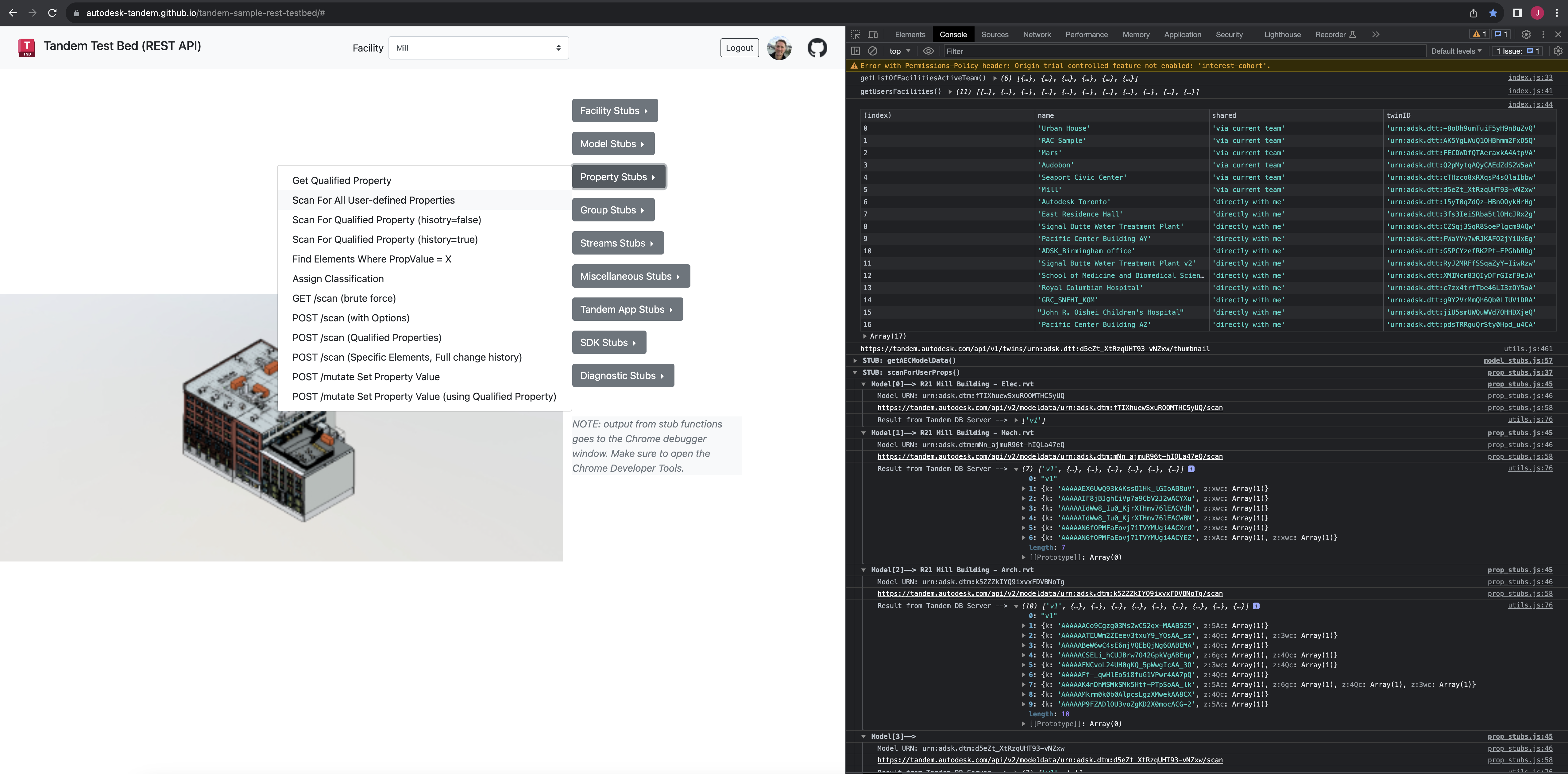Open the top context selector dropdown

click(900, 51)
